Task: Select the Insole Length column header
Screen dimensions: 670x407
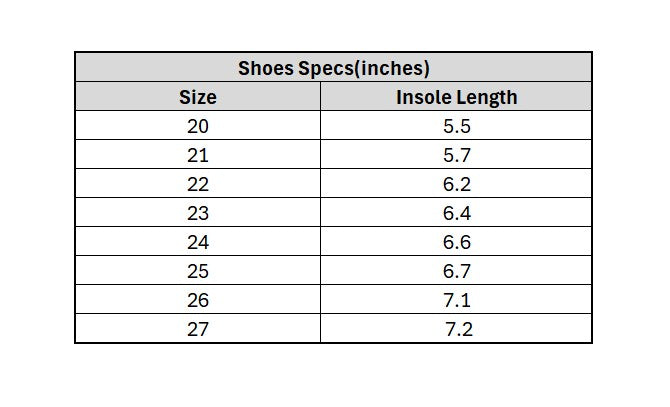Action: [x=457, y=97]
